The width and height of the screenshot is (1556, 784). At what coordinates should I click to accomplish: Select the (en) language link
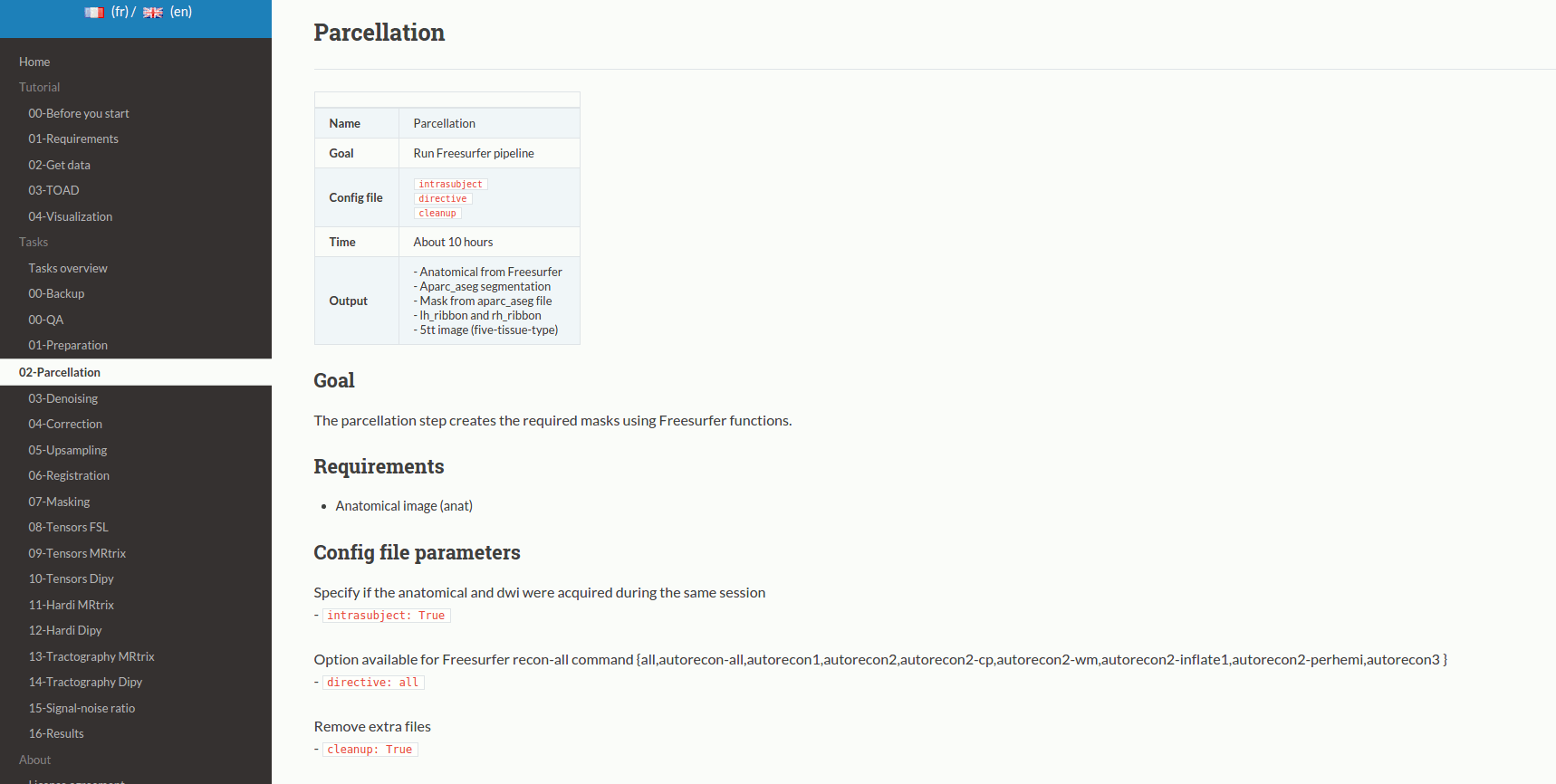point(181,12)
